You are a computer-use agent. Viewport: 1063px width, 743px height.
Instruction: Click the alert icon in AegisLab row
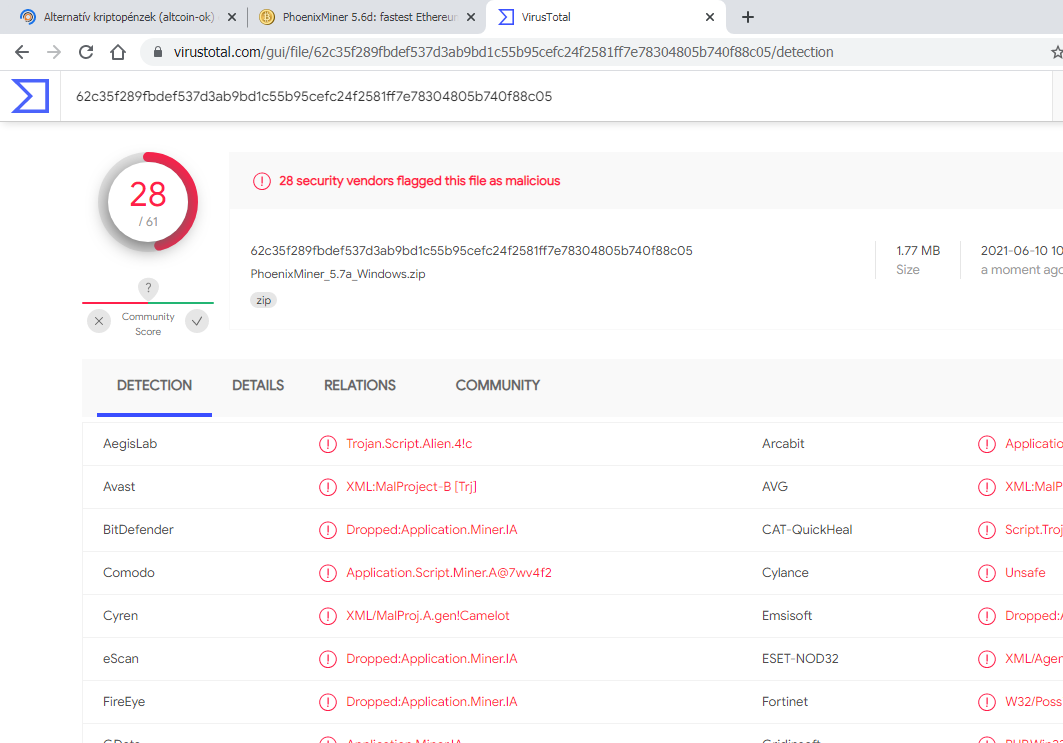point(327,444)
